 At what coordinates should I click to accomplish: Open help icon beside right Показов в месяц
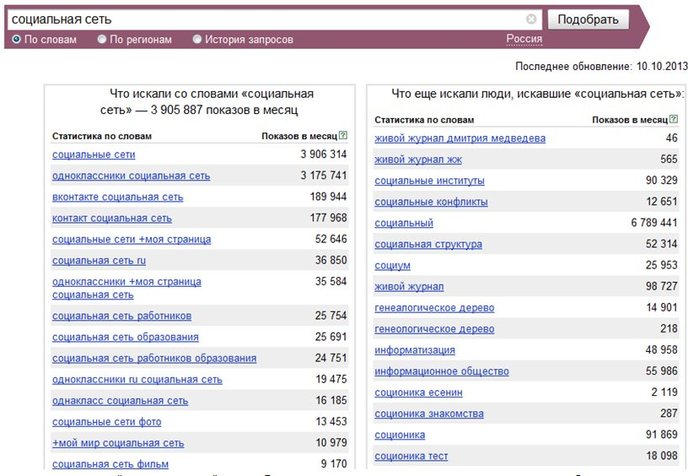click(674, 119)
